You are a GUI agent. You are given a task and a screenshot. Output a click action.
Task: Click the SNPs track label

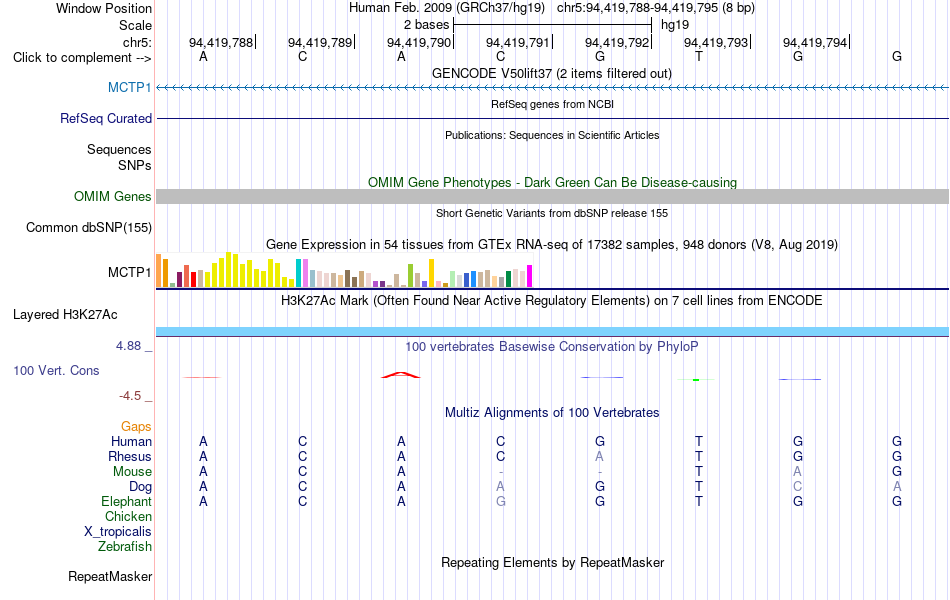[x=135, y=165]
